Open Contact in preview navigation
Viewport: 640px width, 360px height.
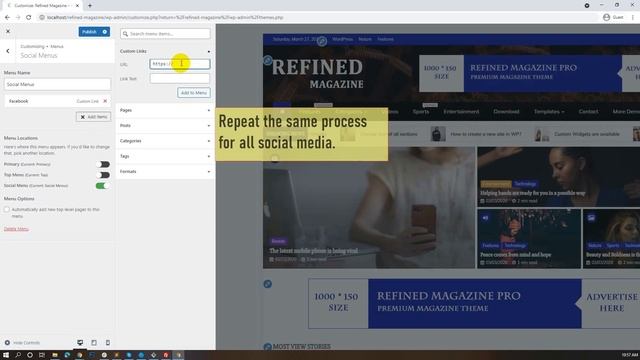coord(588,111)
